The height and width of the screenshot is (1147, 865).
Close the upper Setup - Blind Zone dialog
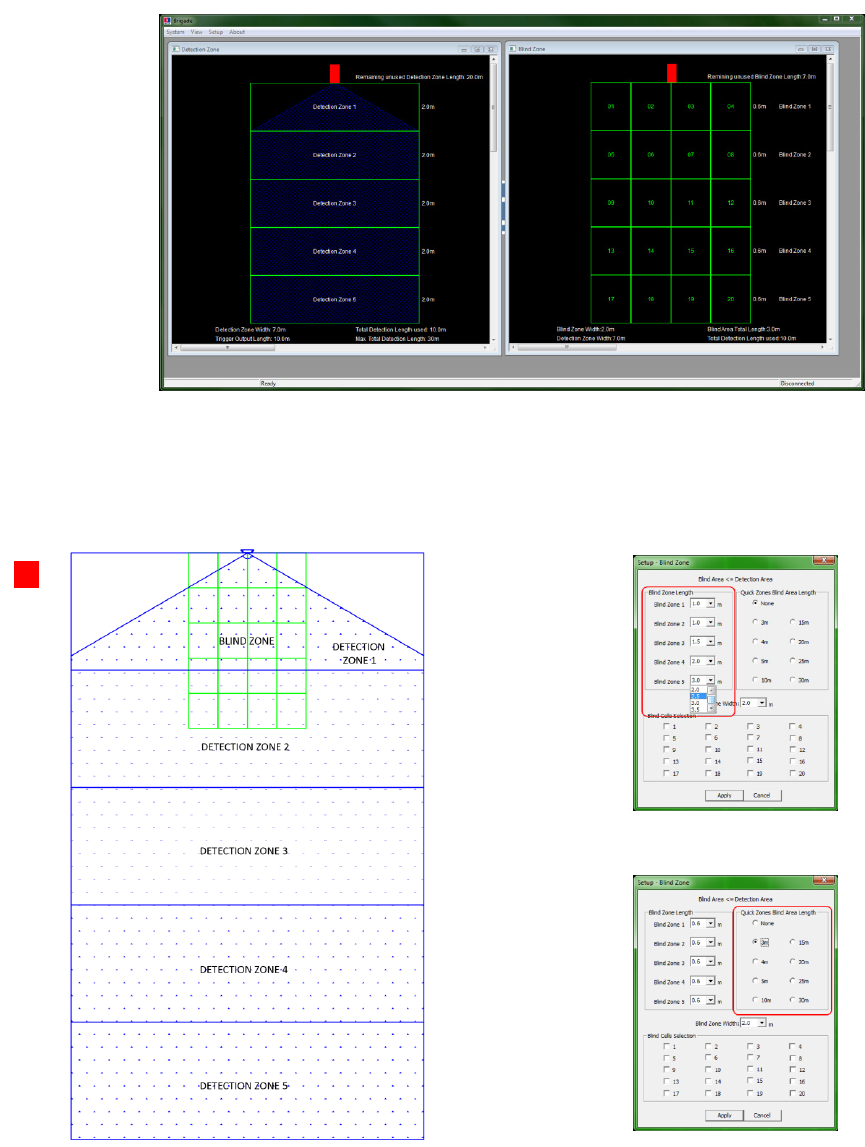pyautogui.click(x=824, y=561)
